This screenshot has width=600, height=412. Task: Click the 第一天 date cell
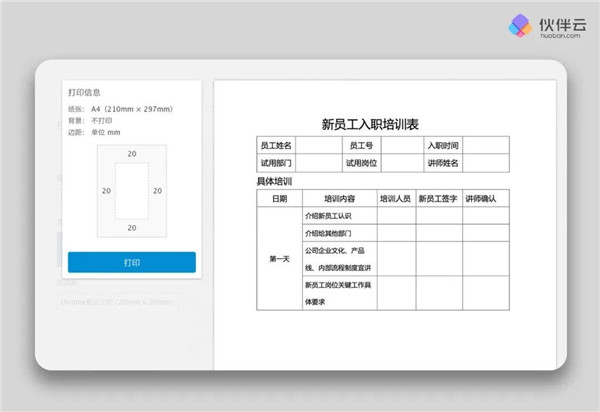279,259
